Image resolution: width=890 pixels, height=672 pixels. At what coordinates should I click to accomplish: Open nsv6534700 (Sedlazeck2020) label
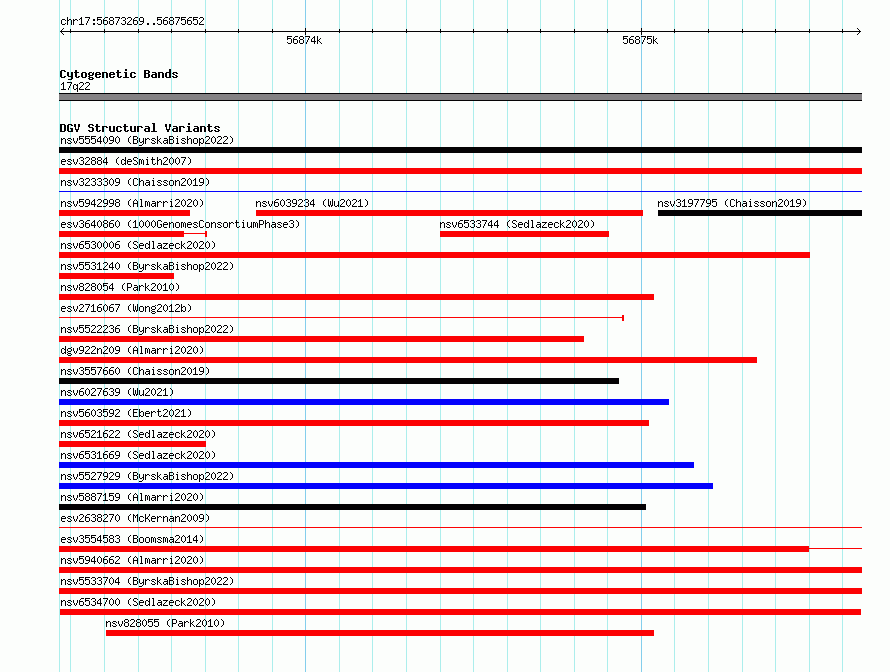pyautogui.click(x=138, y=602)
